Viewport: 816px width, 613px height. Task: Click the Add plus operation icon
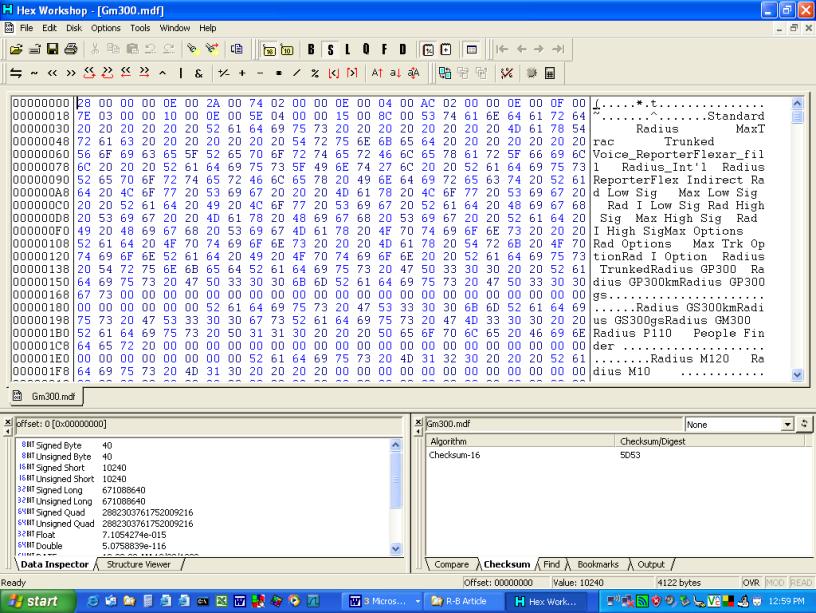(x=243, y=74)
